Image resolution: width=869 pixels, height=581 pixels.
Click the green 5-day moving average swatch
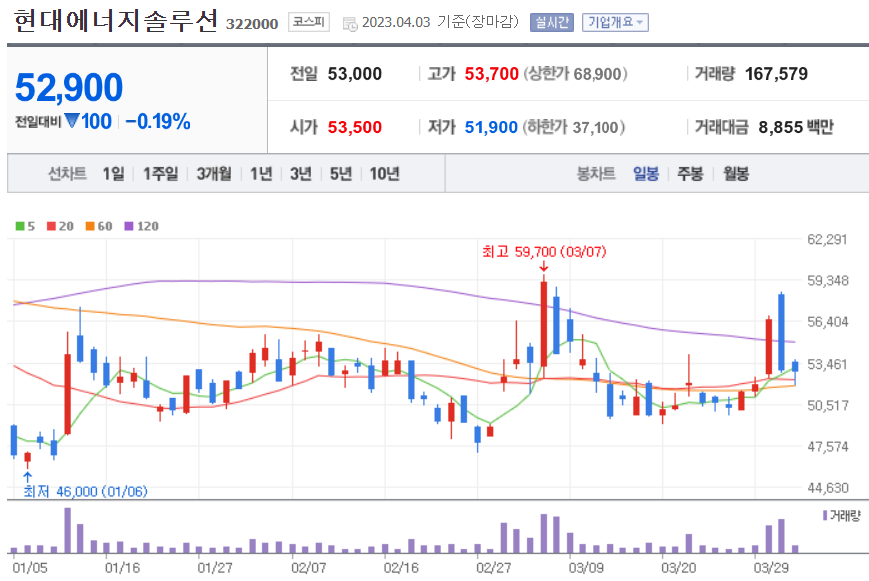pos(20,226)
